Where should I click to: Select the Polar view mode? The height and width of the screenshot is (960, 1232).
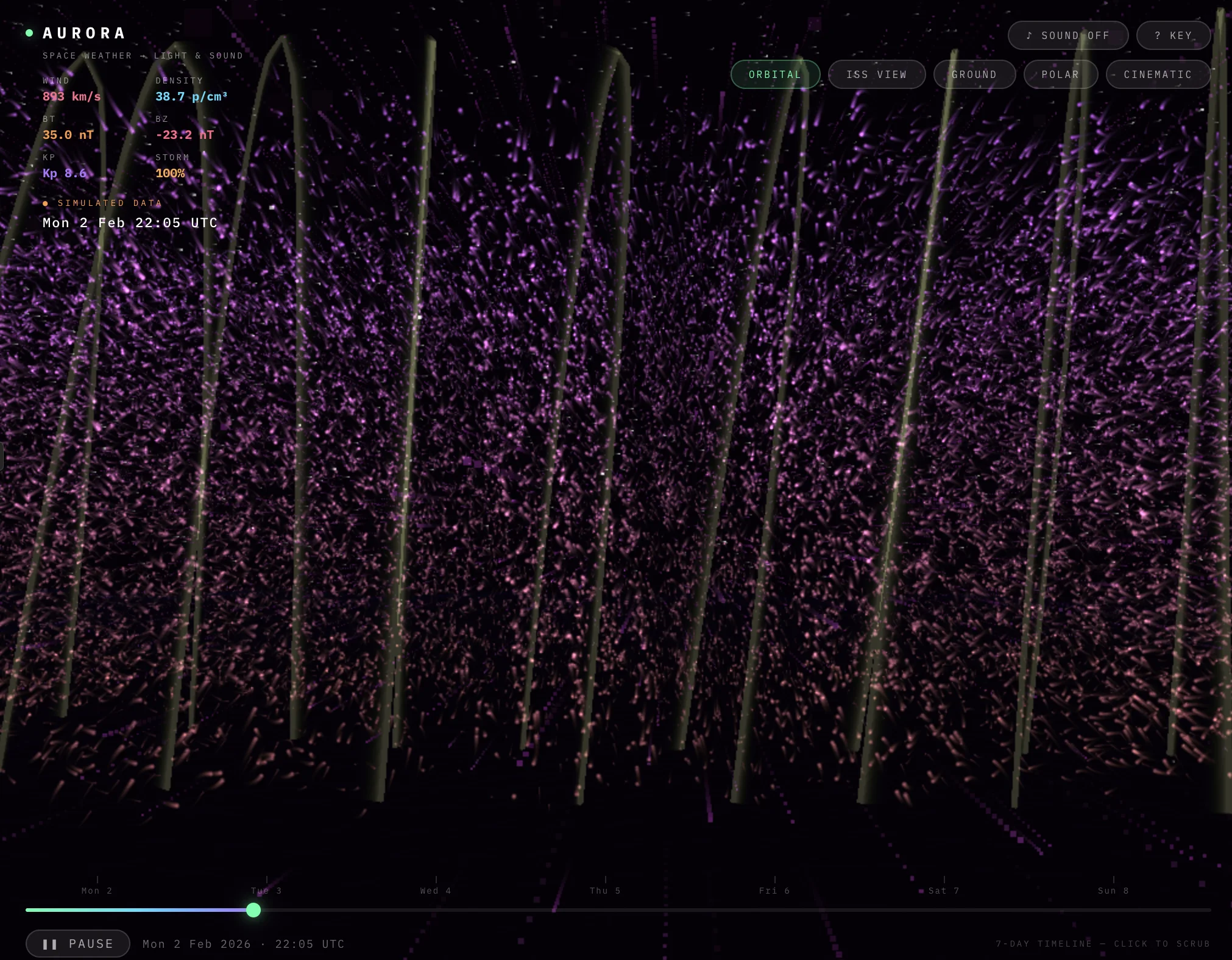tap(1060, 74)
